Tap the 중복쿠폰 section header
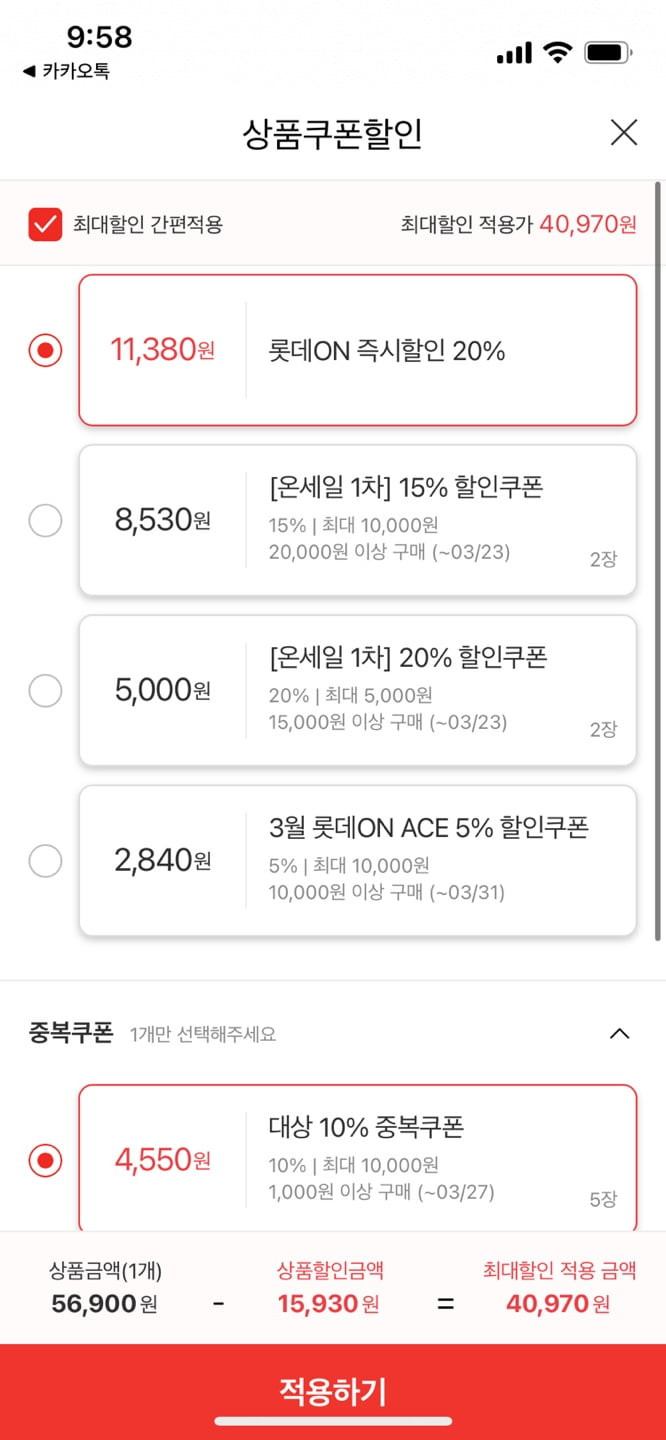 point(333,1033)
